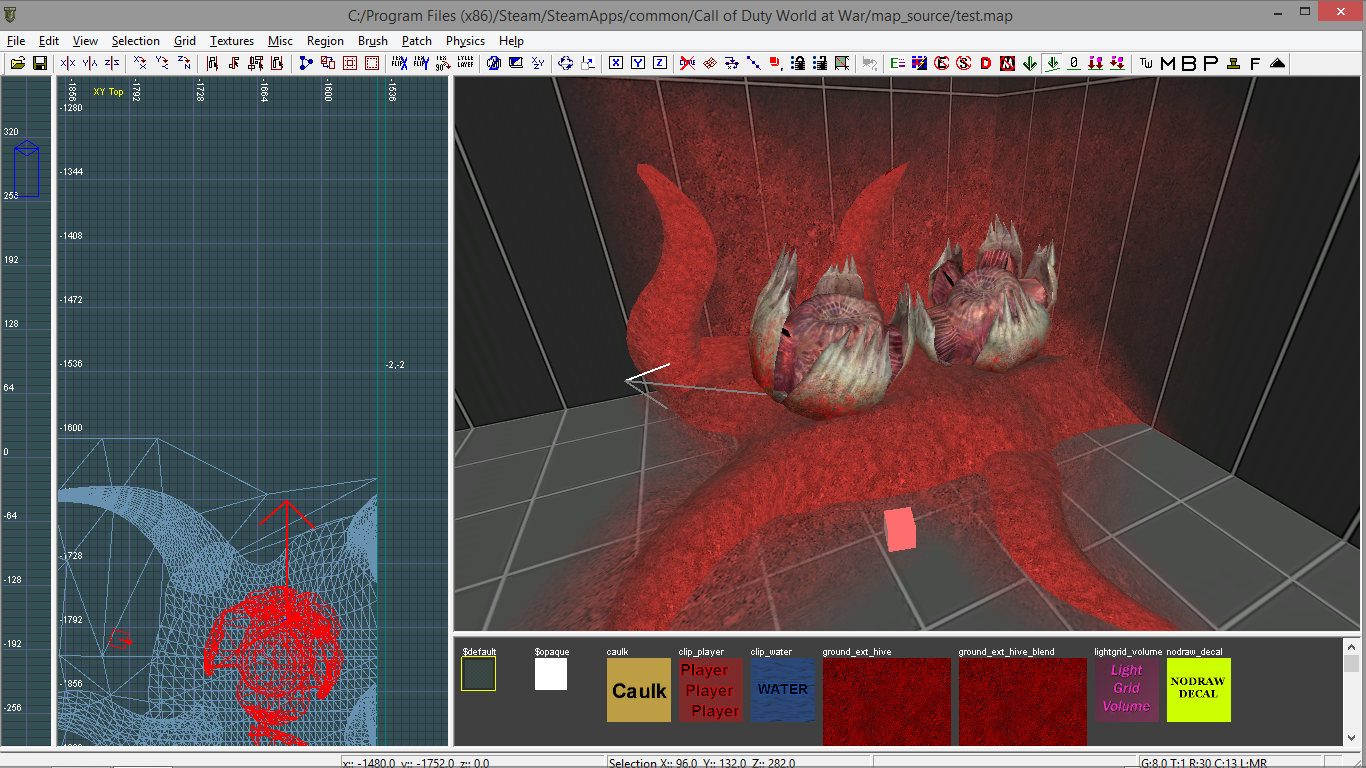Click the crossed-out E circle icon
1366x768 pixels.
[942, 63]
